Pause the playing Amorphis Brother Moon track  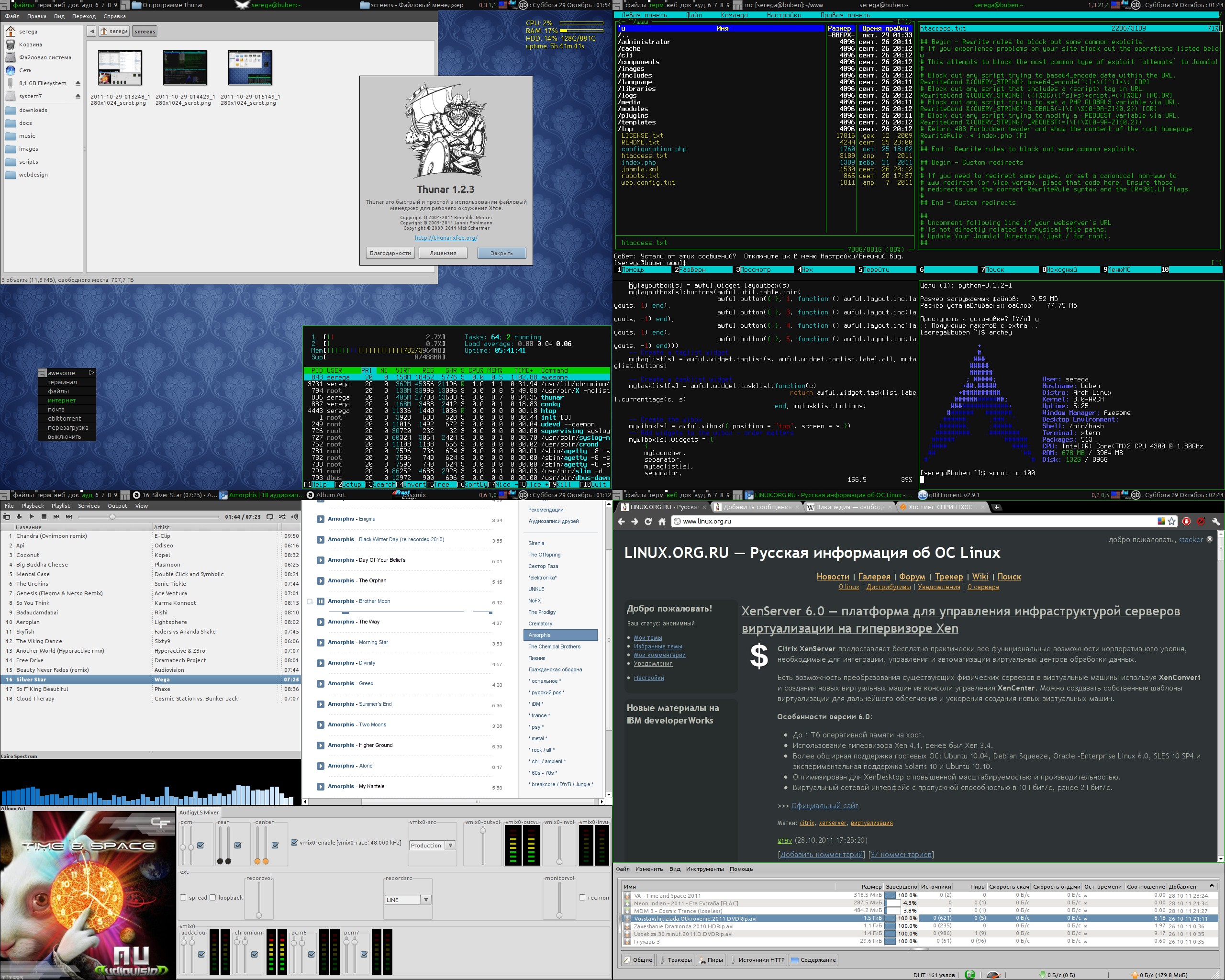321,601
